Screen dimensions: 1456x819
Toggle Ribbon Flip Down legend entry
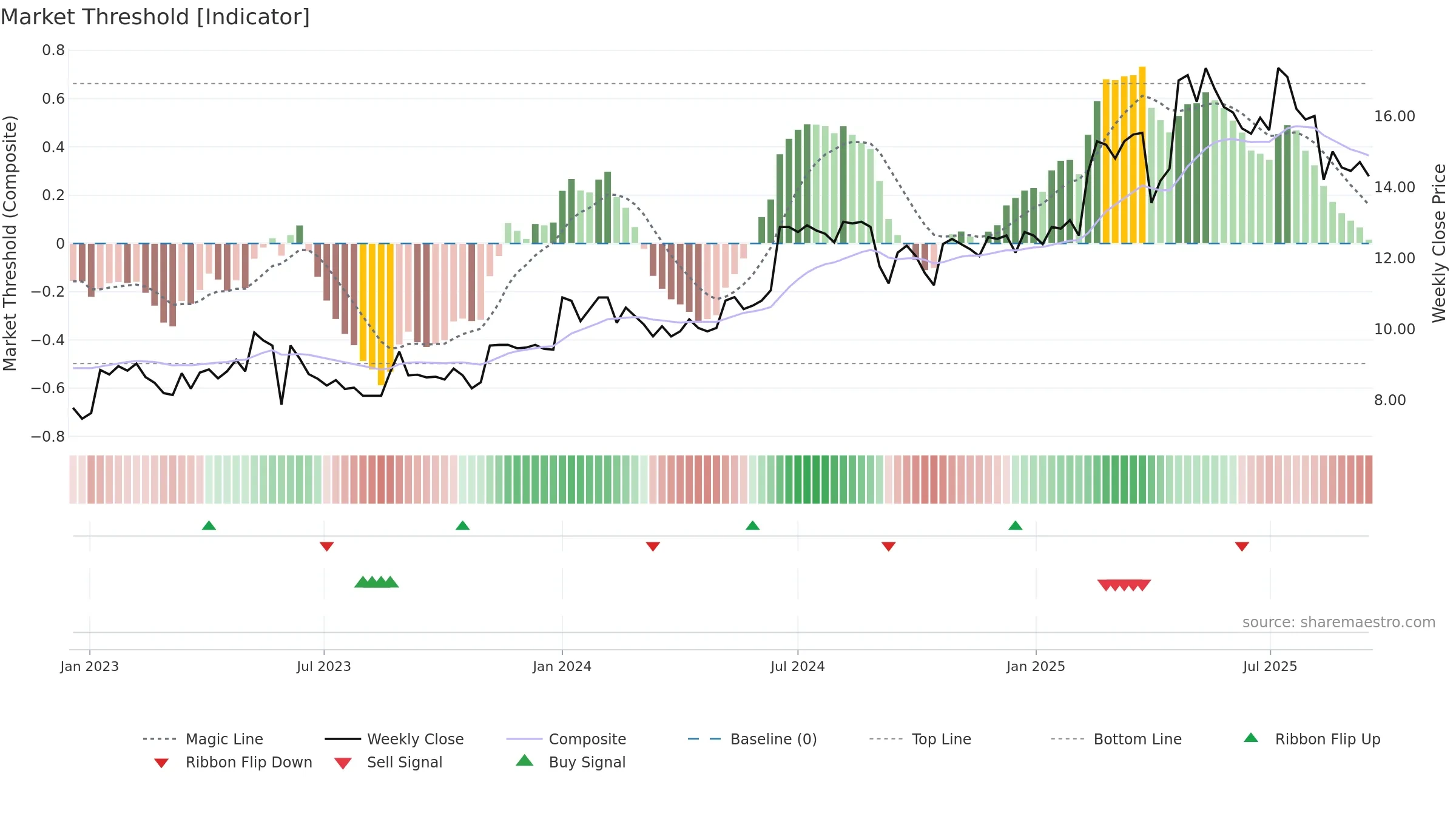pos(234,762)
